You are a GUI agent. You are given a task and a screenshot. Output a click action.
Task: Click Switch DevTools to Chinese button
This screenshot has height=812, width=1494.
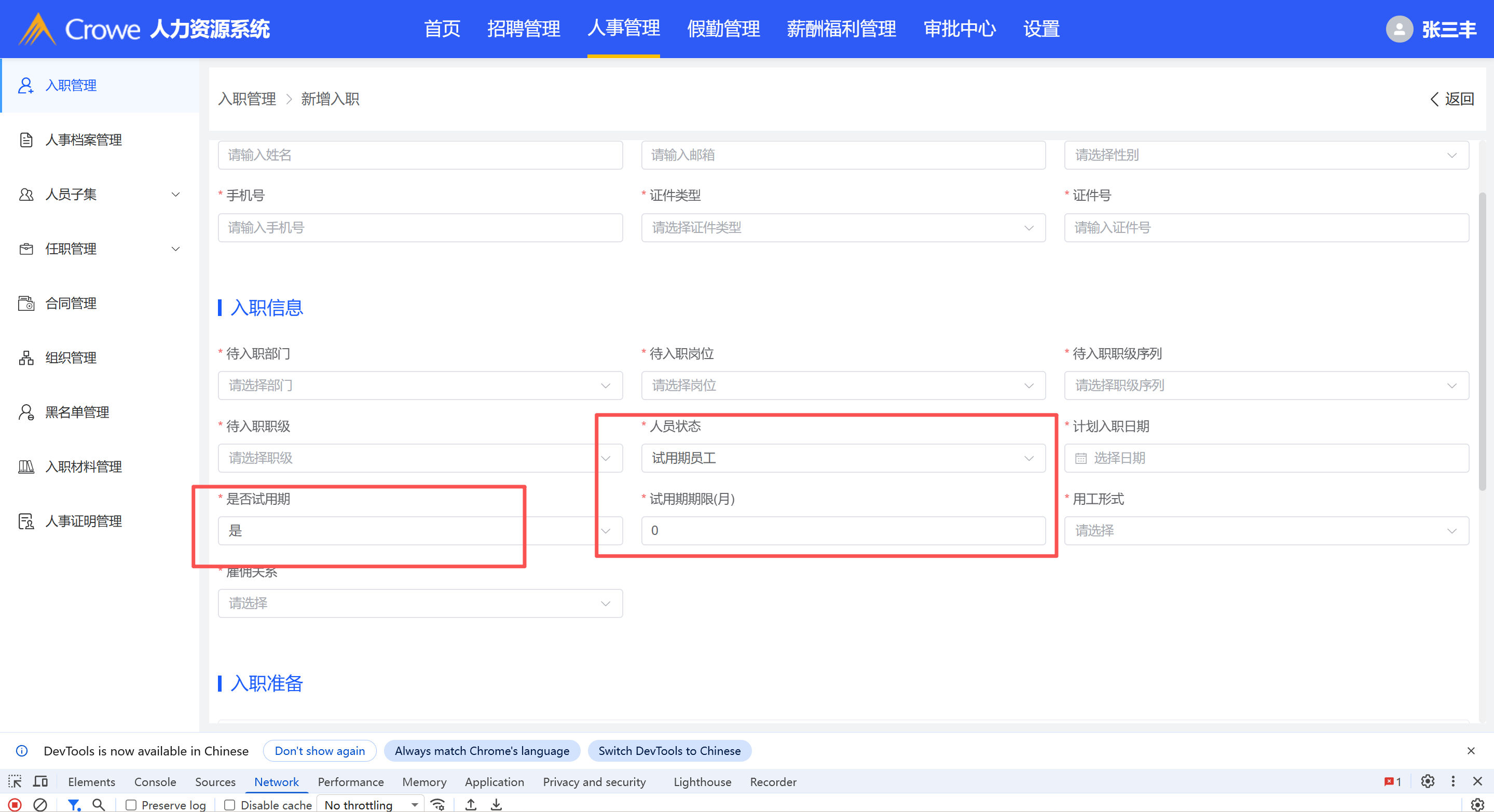click(669, 751)
